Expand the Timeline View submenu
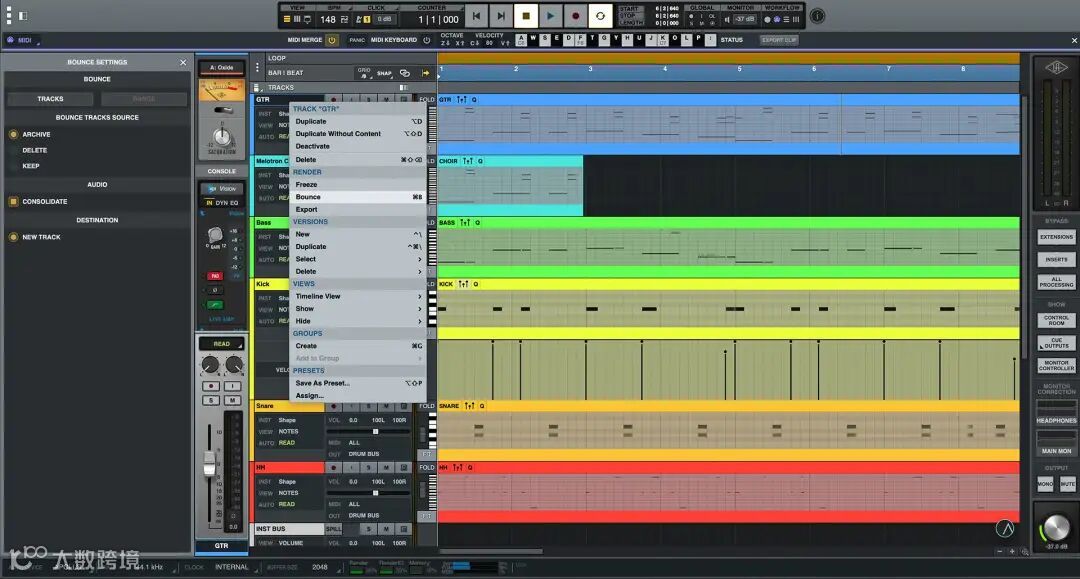The width and height of the screenshot is (1080, 579). point(357,296)
